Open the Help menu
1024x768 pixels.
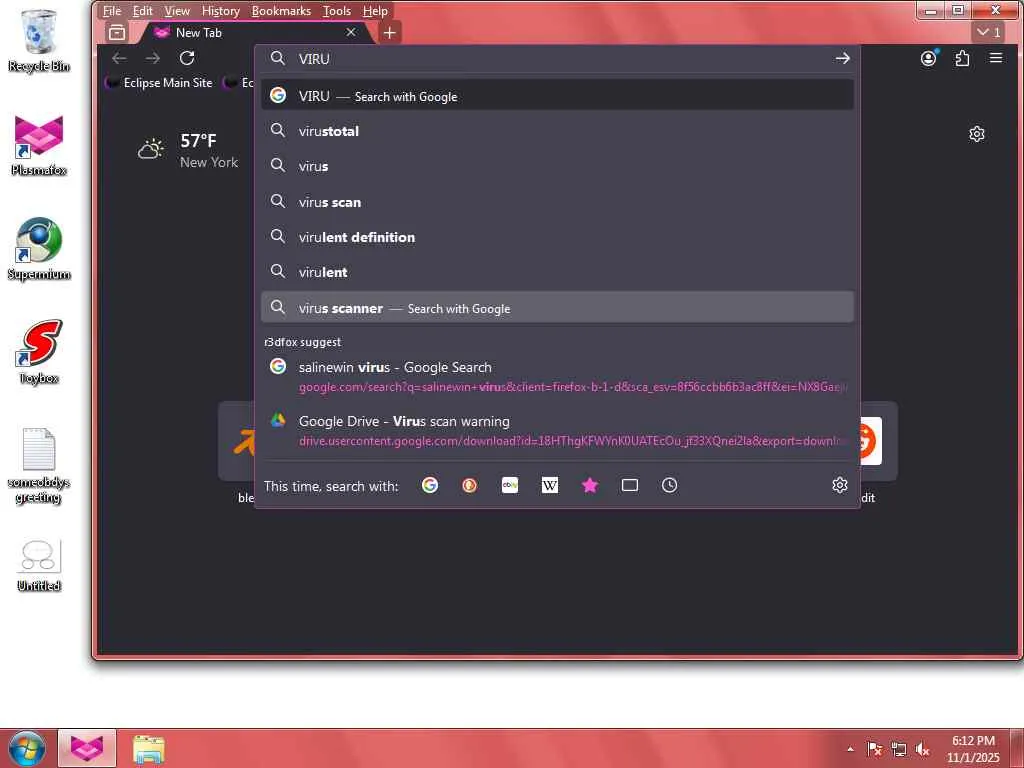pos(375,11)
